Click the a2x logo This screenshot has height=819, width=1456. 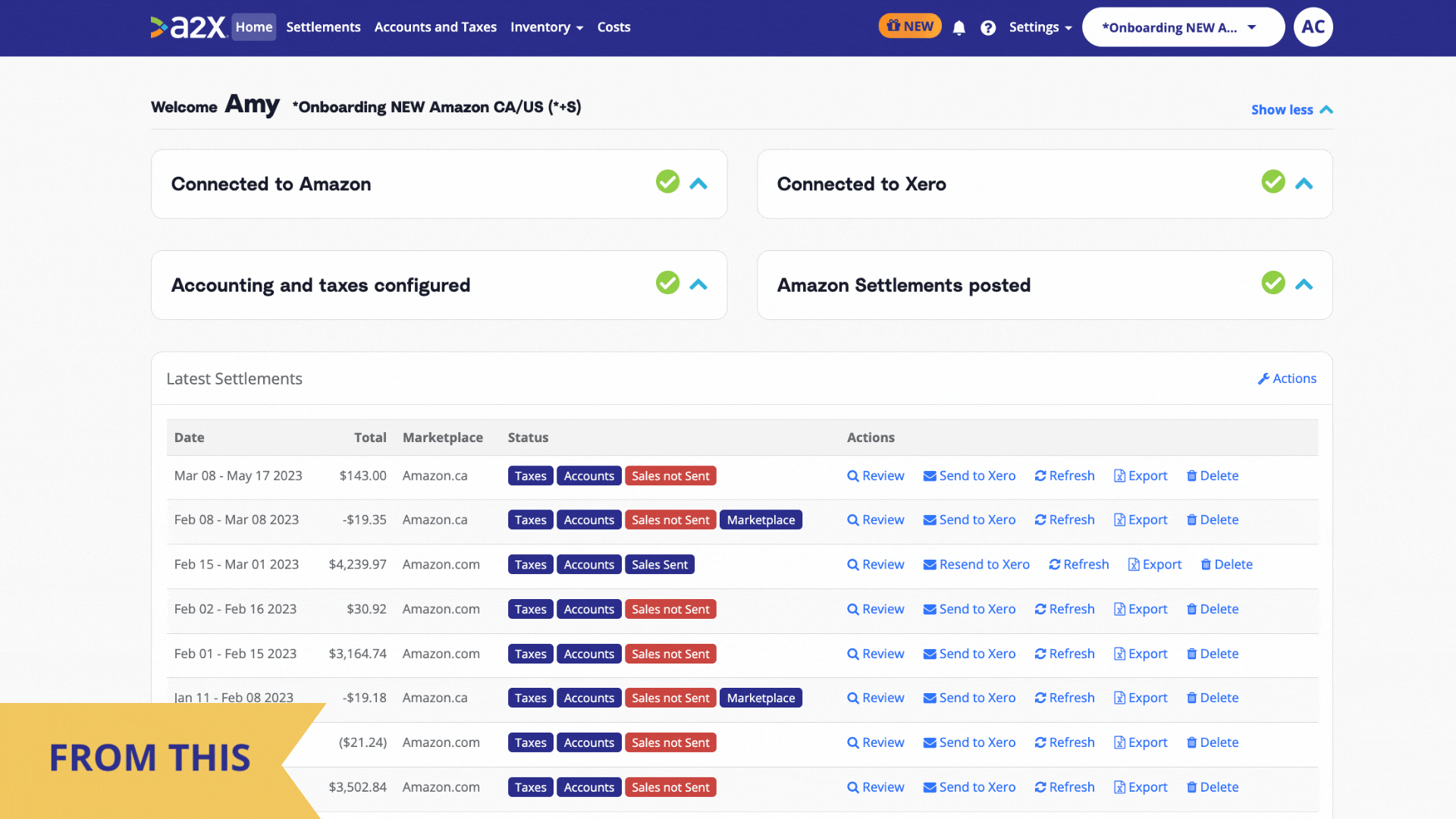pos(189,27)
